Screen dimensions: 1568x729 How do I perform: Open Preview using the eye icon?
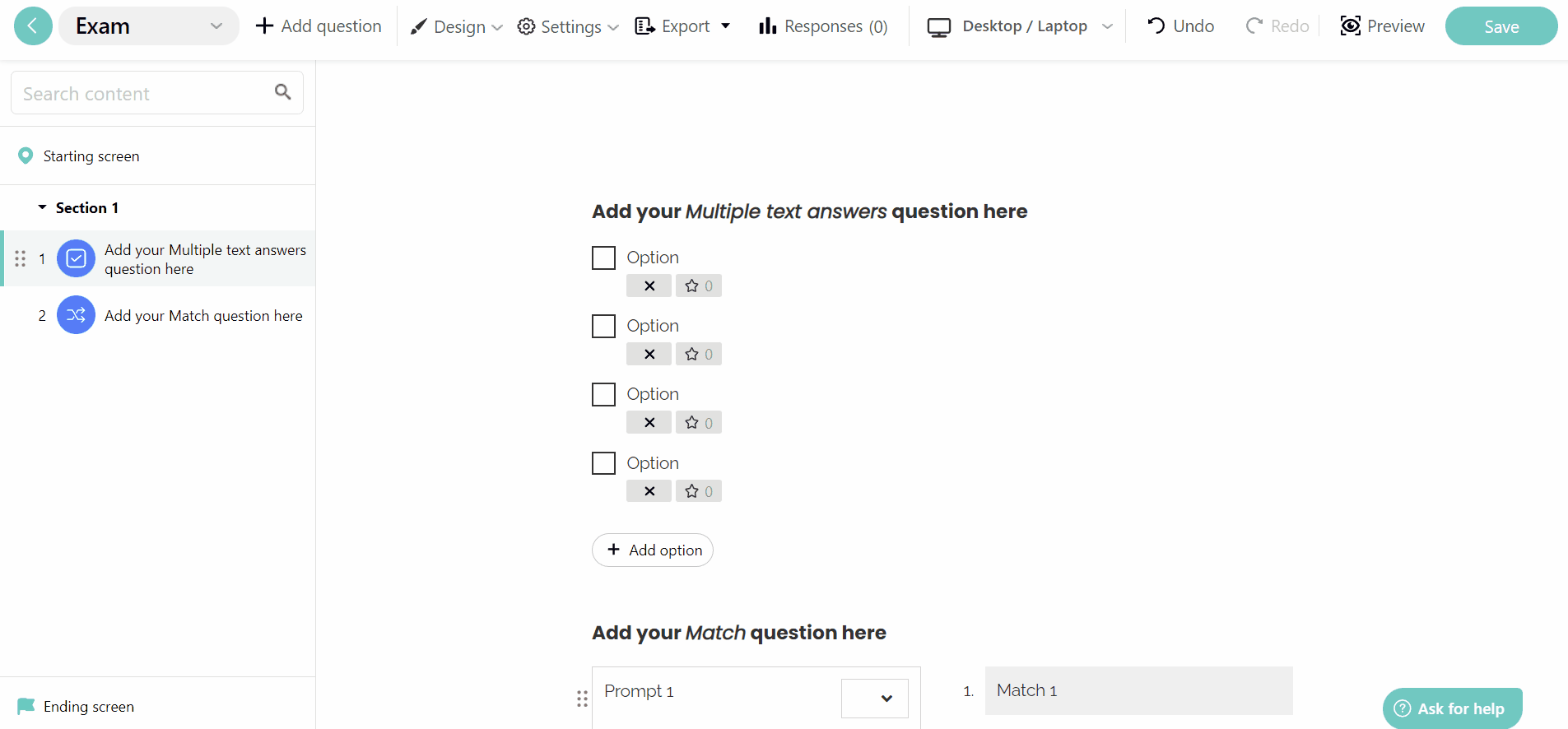(1350, 26)
